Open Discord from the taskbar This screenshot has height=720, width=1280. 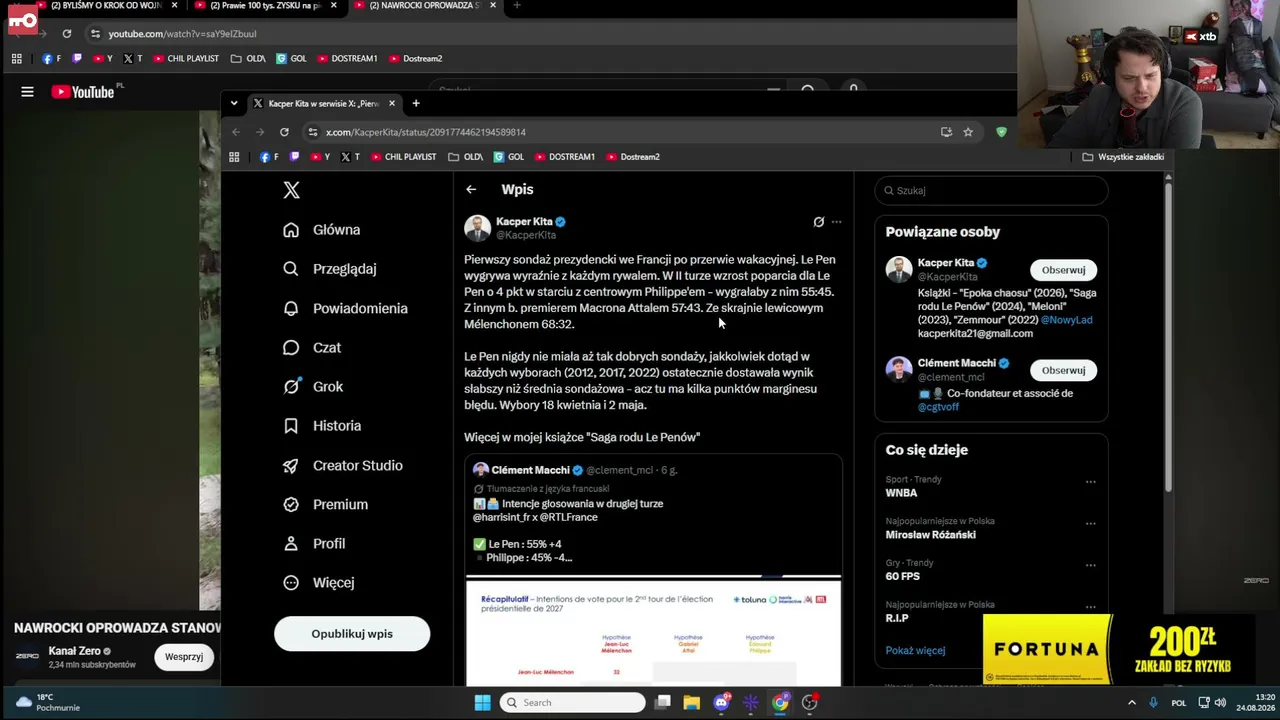tap(721, 703)
